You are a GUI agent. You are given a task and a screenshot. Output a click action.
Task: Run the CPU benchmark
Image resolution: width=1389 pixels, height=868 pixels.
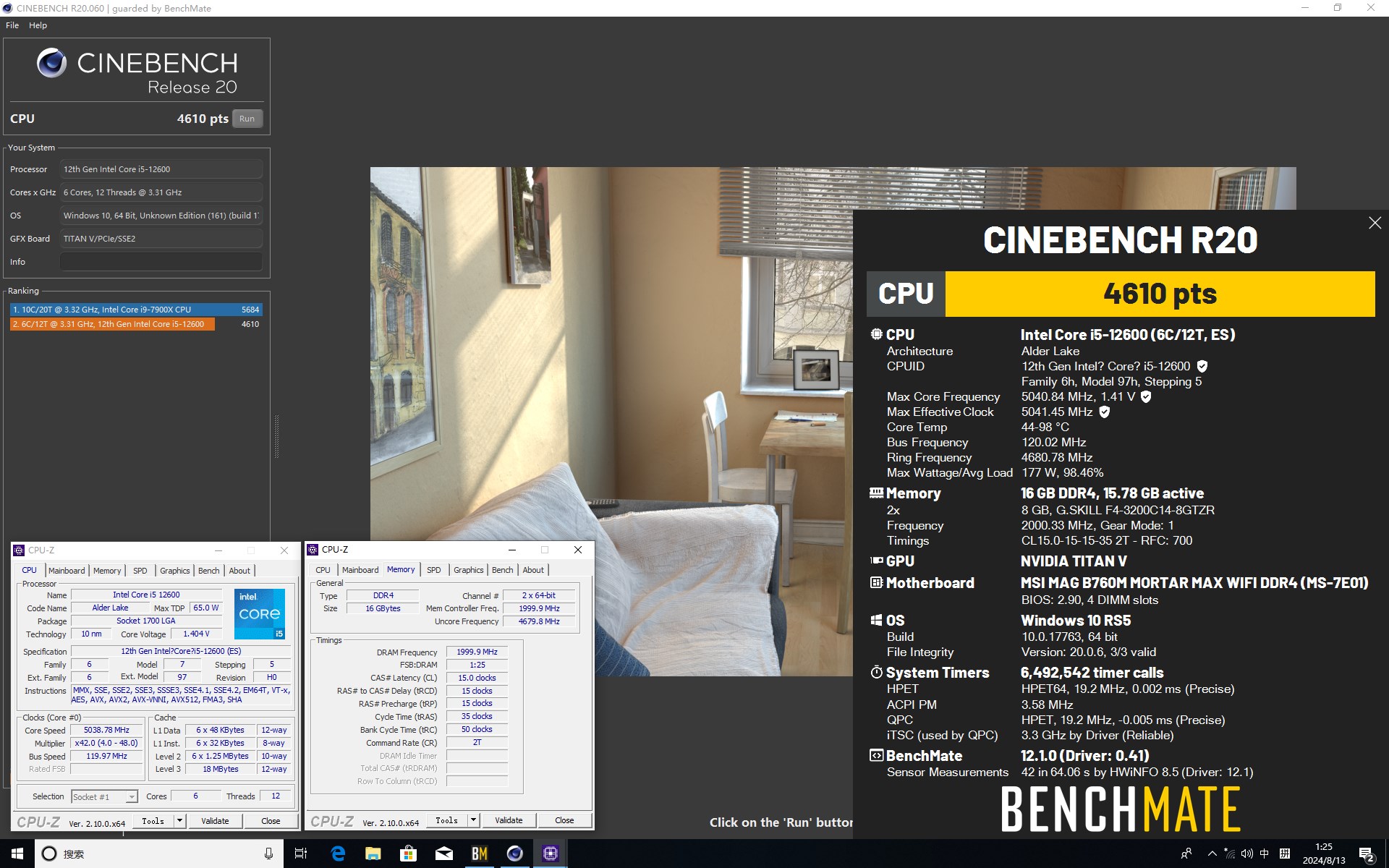click(x=247, y=119)
